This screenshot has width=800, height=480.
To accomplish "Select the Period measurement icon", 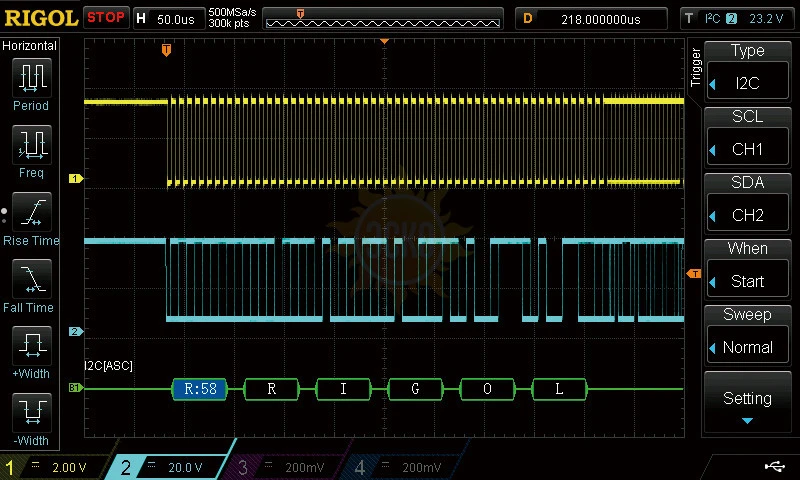I will pyautogui.click(x=32, y=78).
